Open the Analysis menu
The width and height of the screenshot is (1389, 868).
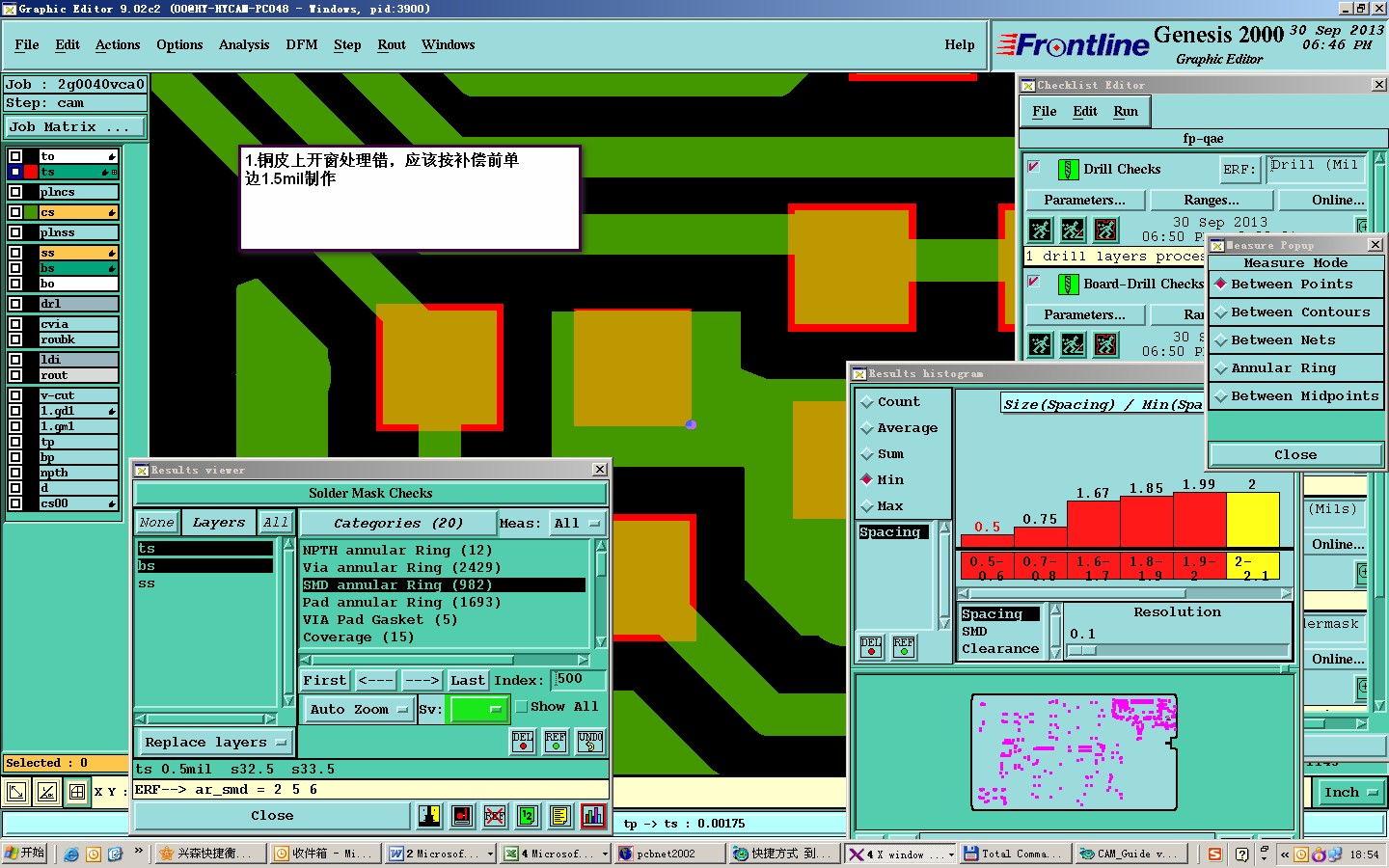244,45
